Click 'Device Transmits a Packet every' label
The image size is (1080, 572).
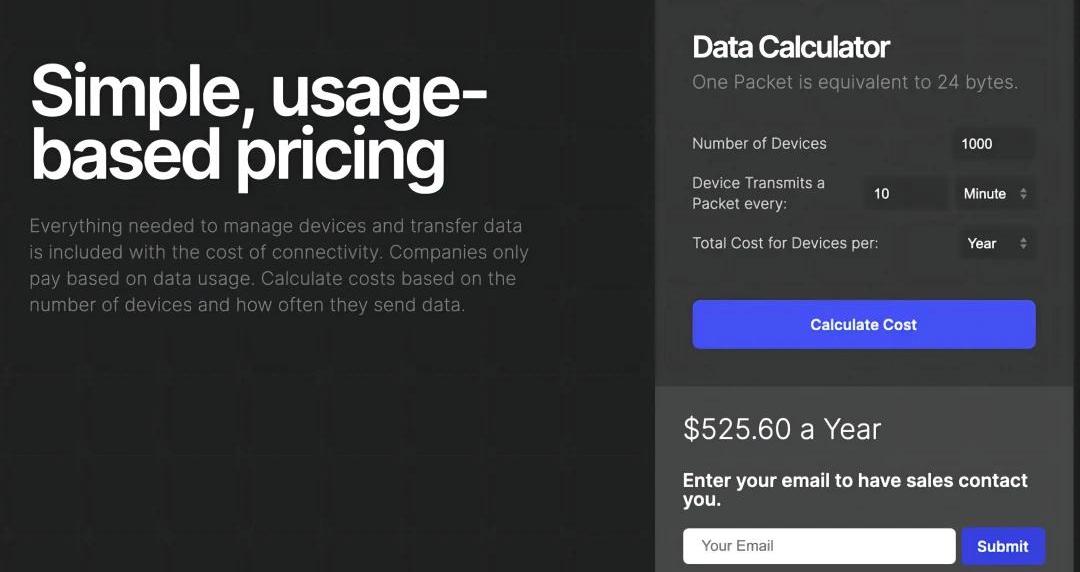(758, 193)
